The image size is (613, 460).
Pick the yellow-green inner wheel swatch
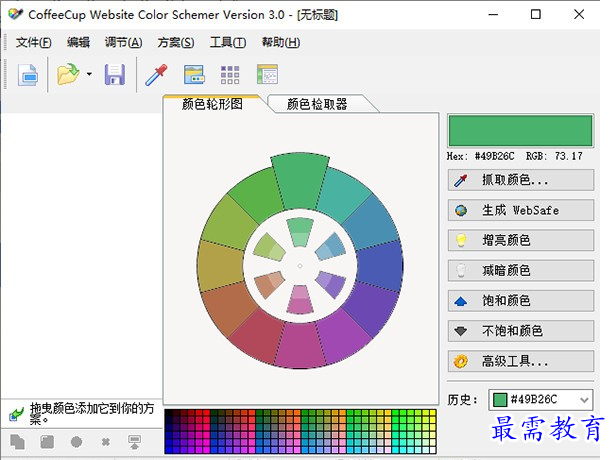click(269, 247)
